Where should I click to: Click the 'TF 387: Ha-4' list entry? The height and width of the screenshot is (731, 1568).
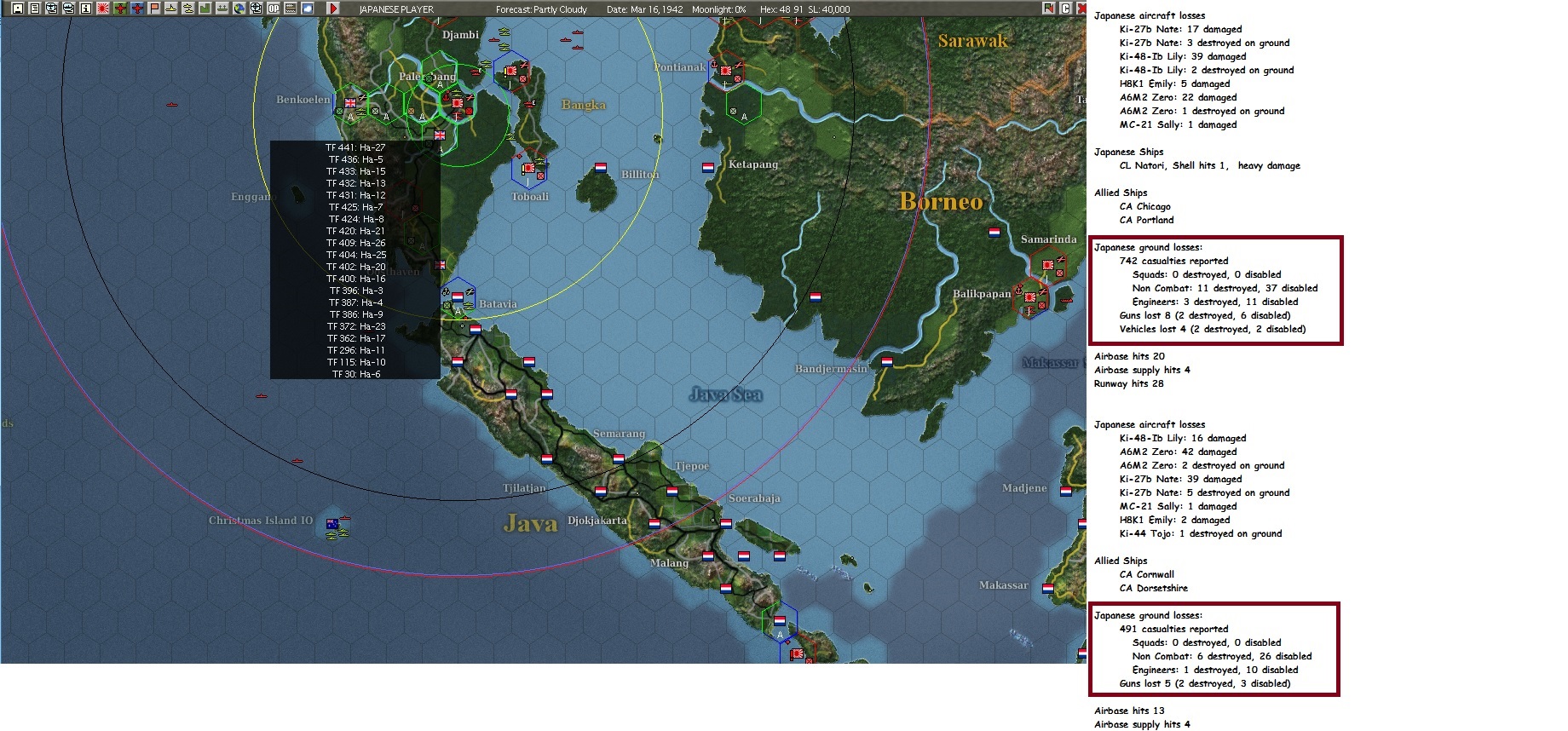click(x=356, y=302)
